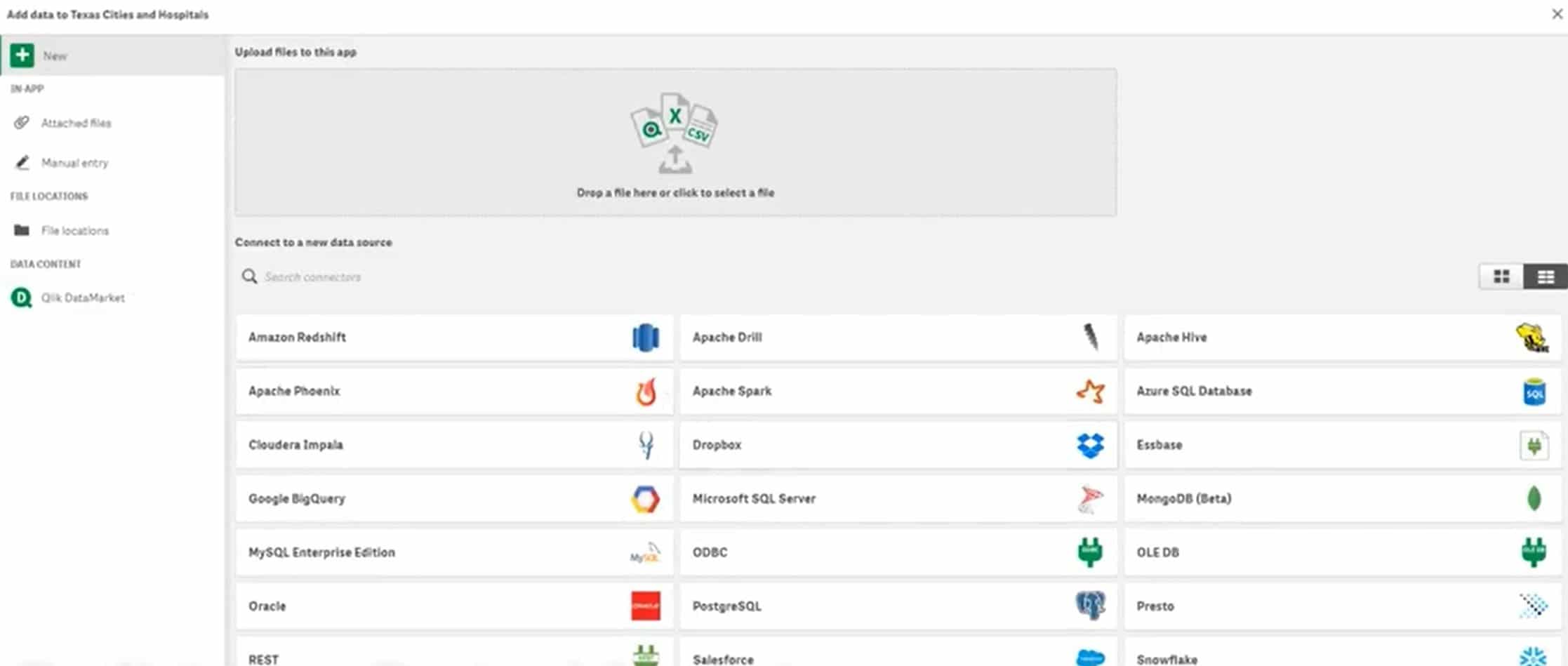Choose the PostgreSQL elephant icon
Screen dimensions: 1568x666
(1090, 606)
